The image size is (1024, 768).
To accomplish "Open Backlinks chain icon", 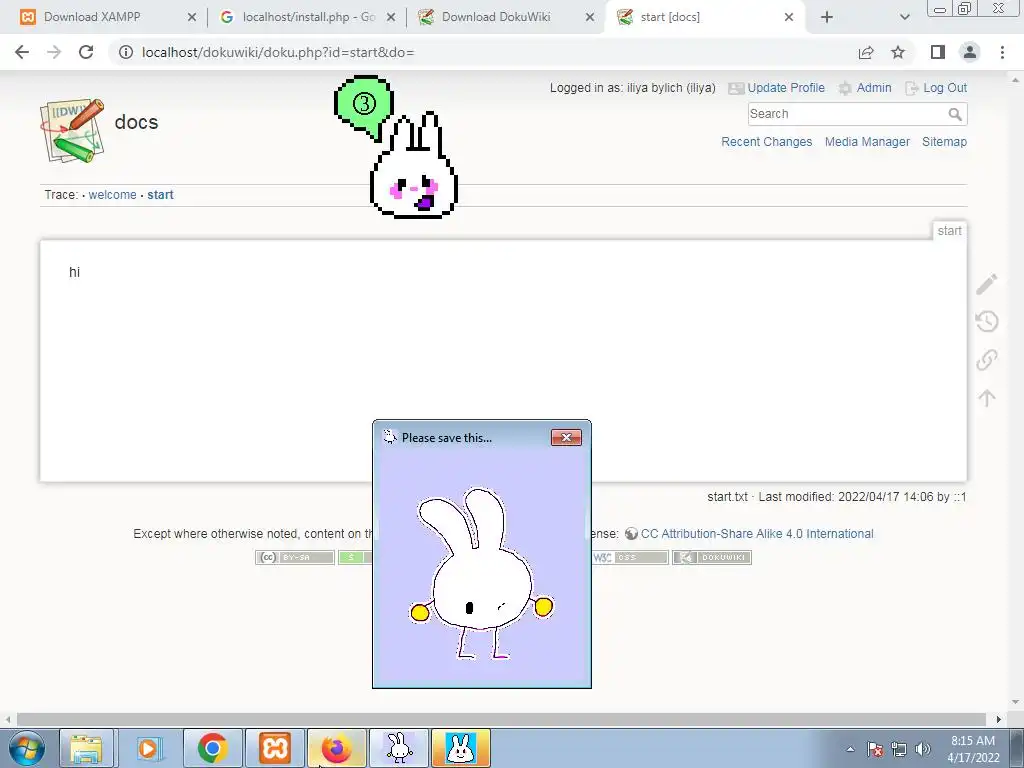I will point(987,360).
